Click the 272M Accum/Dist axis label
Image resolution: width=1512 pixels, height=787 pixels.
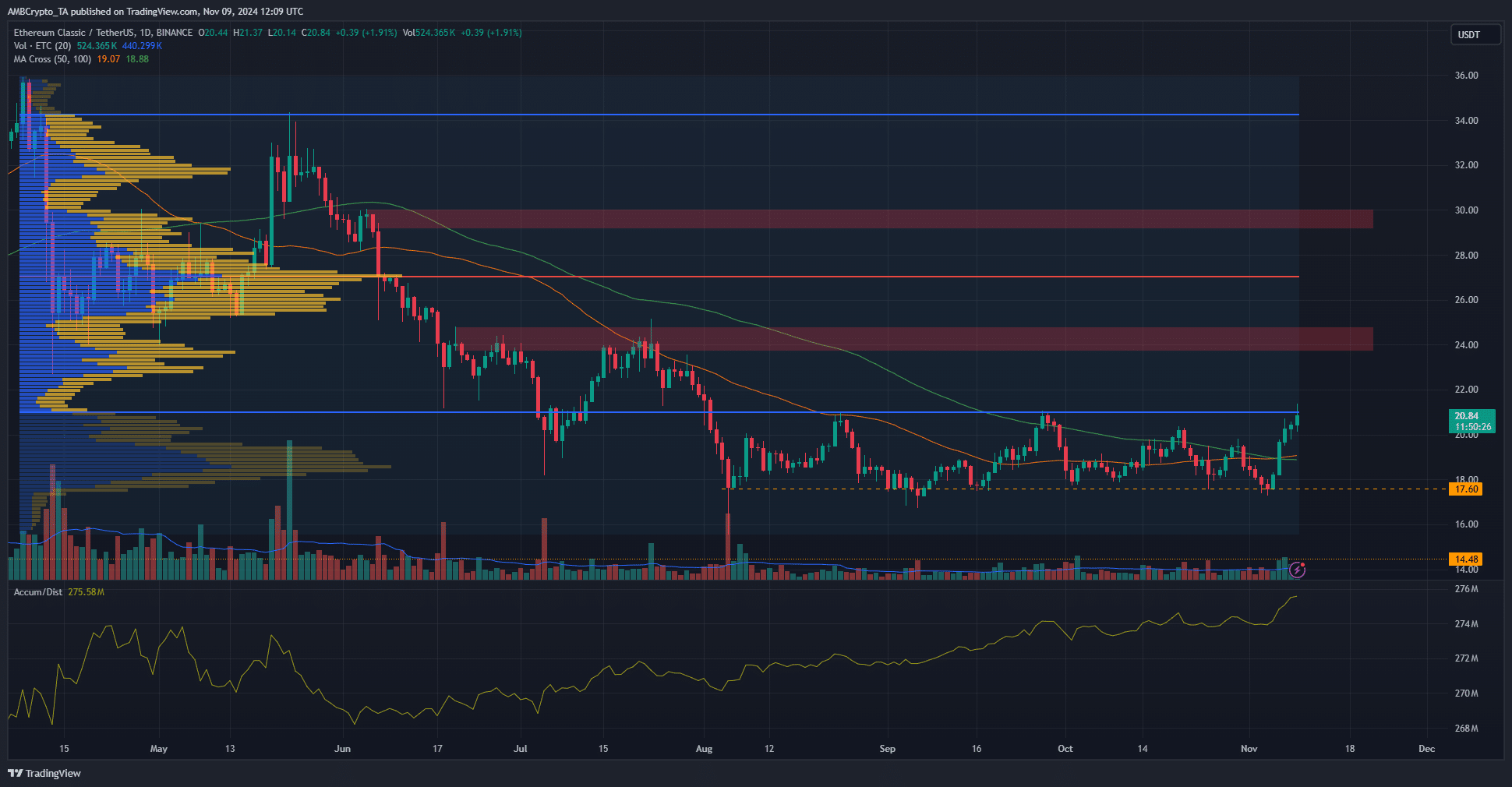point(1466,658)
